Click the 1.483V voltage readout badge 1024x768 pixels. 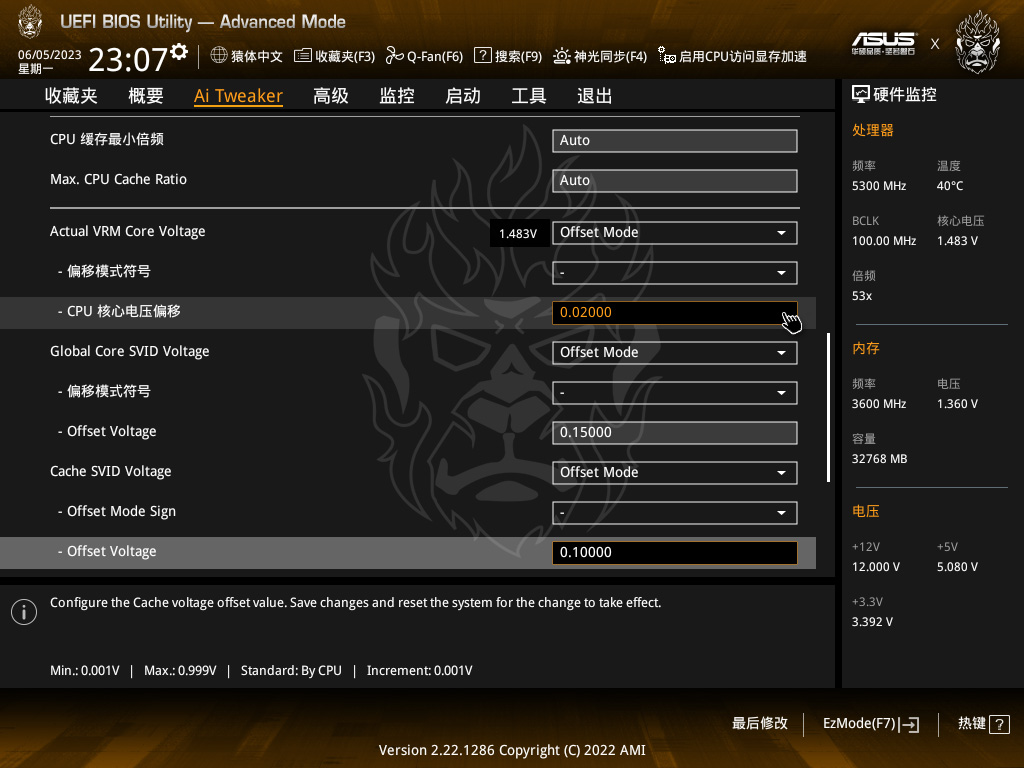pyautogui.click(x=519, y=232)
